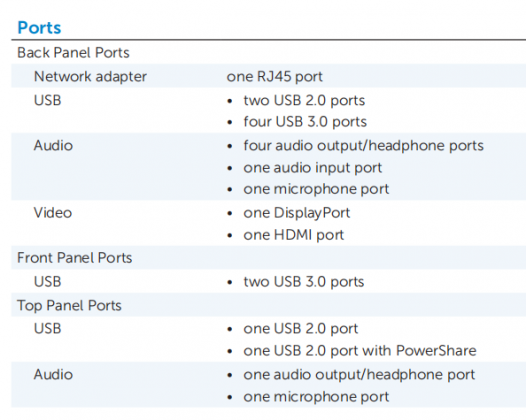Click the Ports section heading
Viewport: 526px width, 420px height.
click(39, 28)
